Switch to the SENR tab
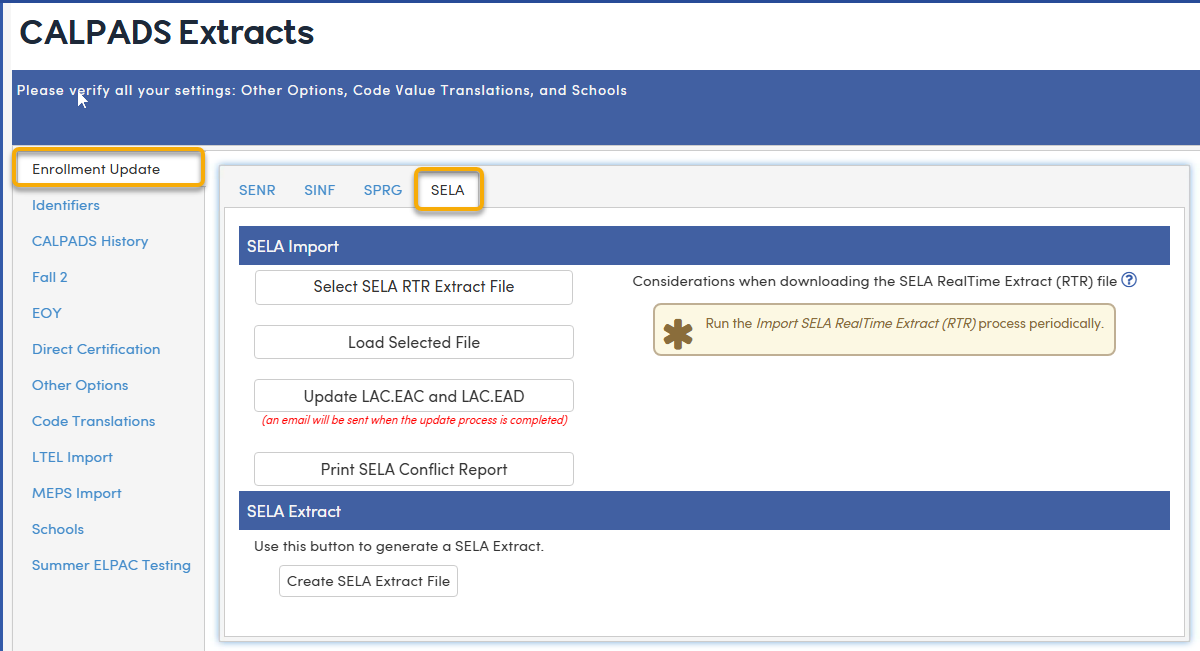This screenshot has height=651, width=1200. [257, 190]
